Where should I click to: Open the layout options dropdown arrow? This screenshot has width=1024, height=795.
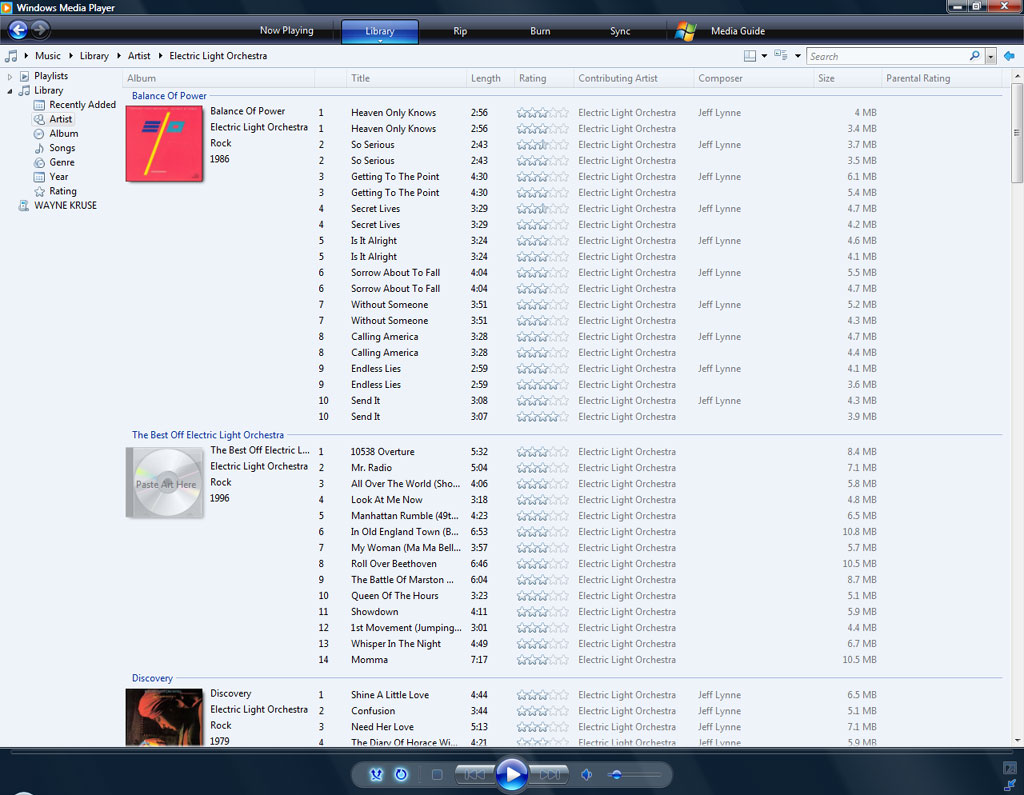(764, 56)
